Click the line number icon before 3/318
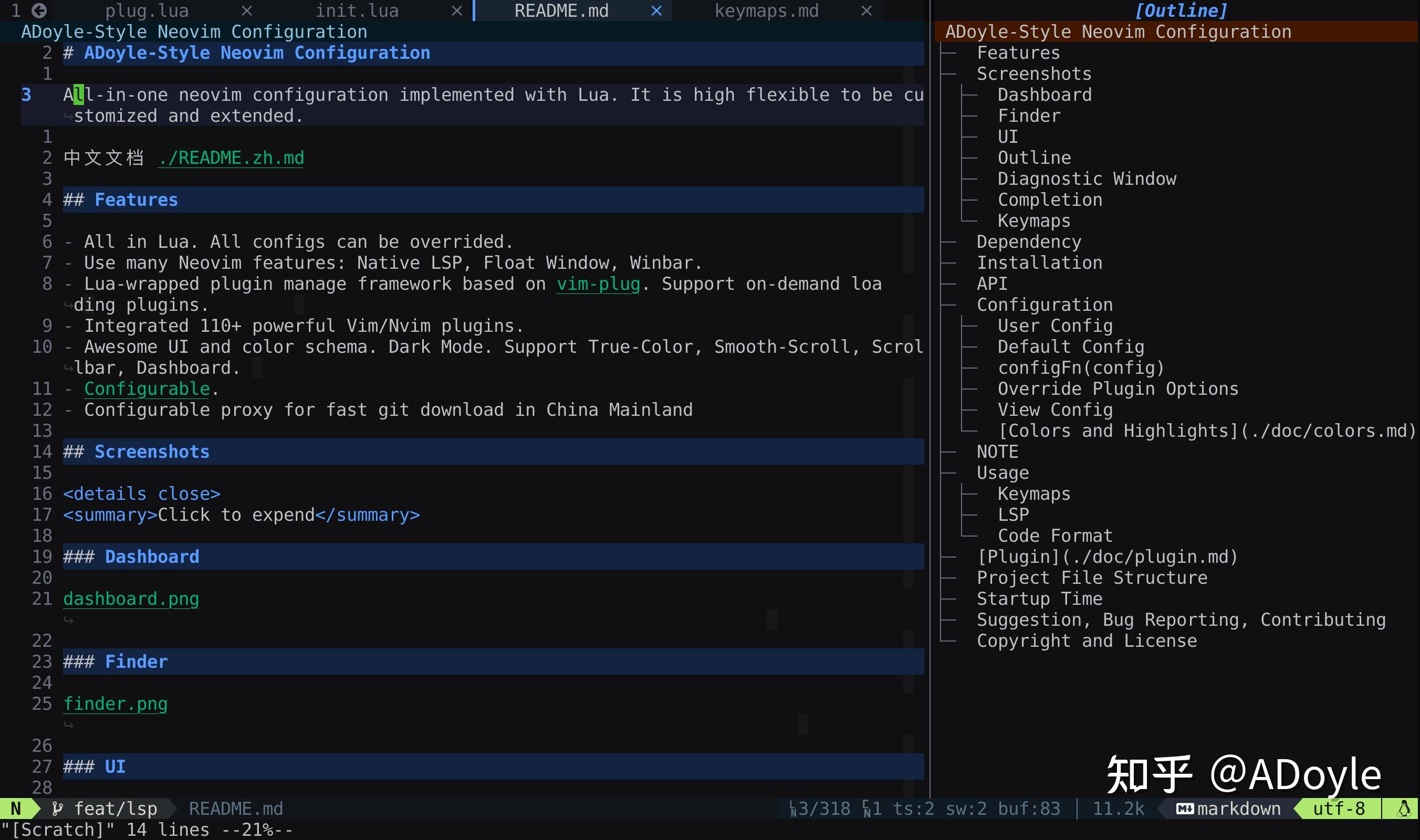The width and height of the screenshot is (1420, 840). 793,809
